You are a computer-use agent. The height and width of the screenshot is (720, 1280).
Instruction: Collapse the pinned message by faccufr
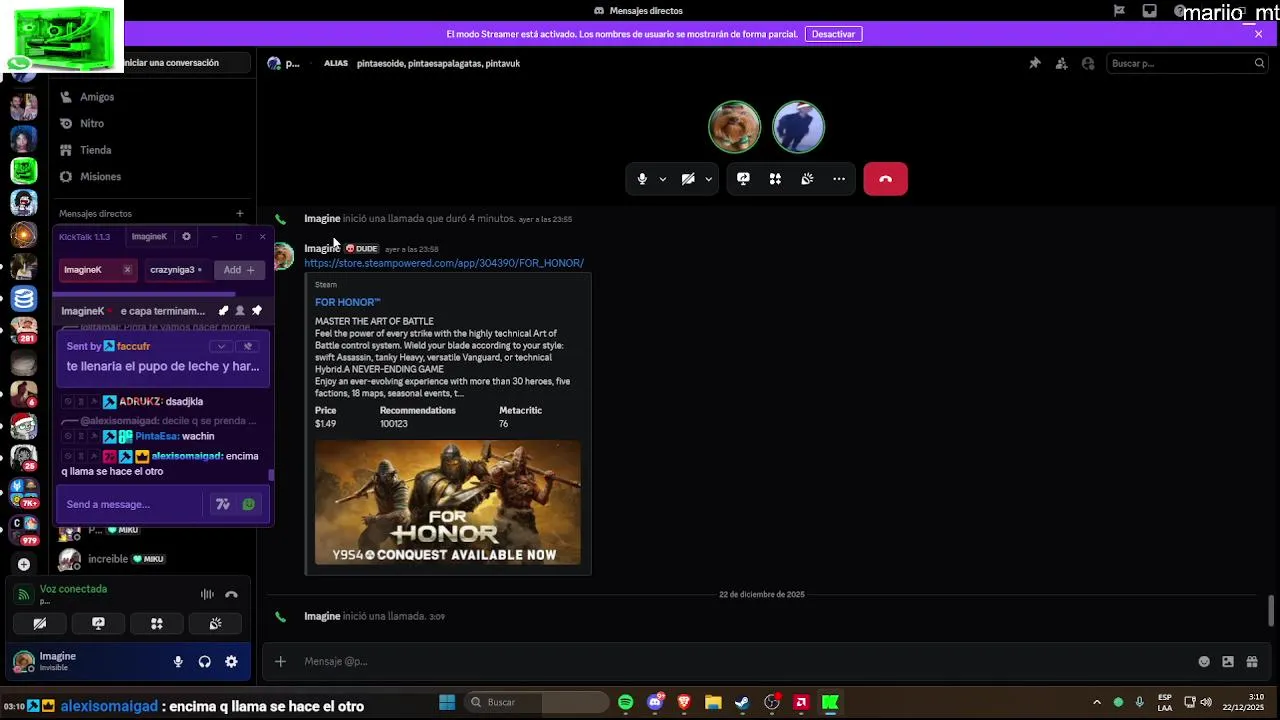click(x=221, y=346)
